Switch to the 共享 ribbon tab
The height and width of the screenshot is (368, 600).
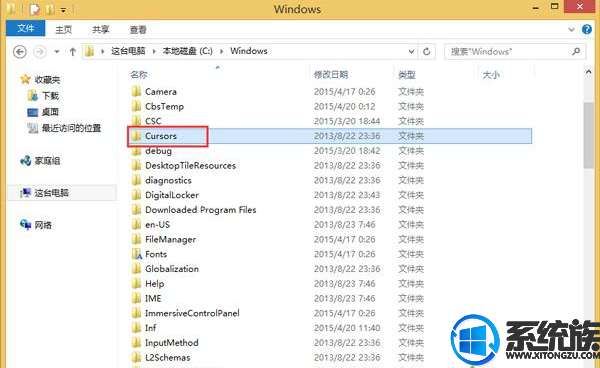tap(101, 29)
